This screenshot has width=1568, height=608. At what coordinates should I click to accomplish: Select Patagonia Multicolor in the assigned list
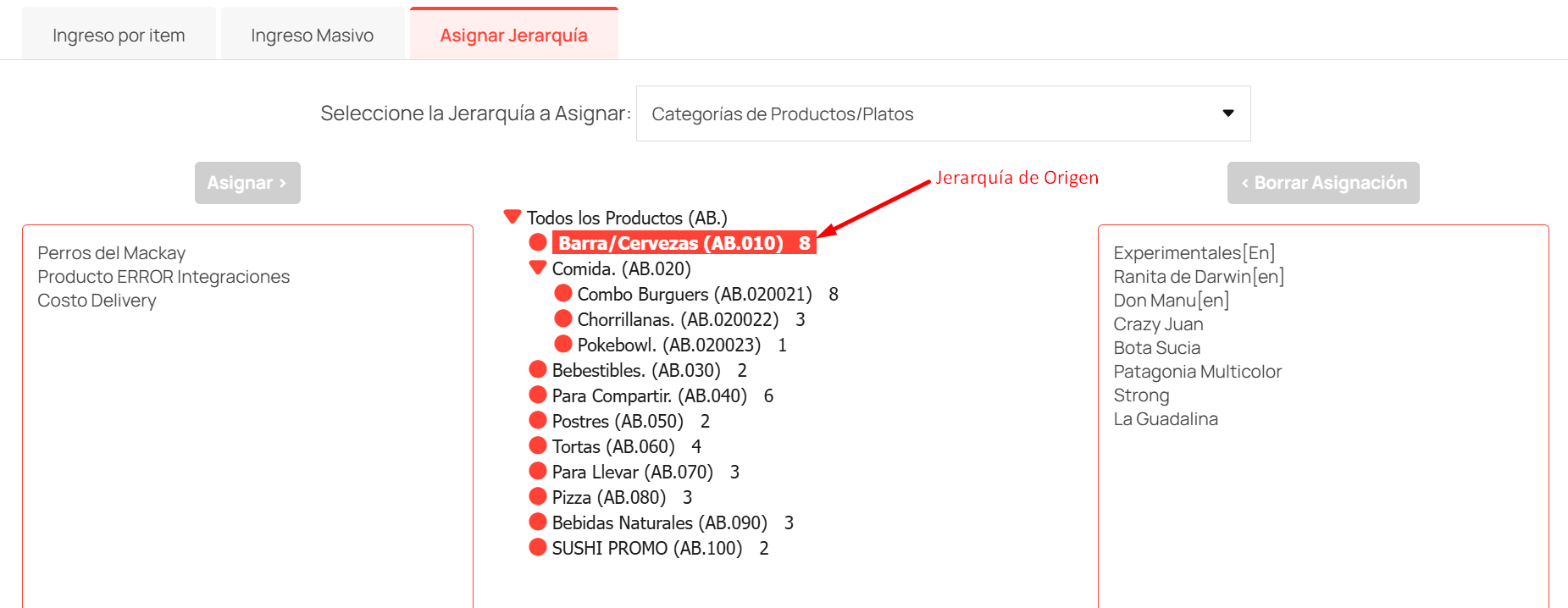[1197, 372]
